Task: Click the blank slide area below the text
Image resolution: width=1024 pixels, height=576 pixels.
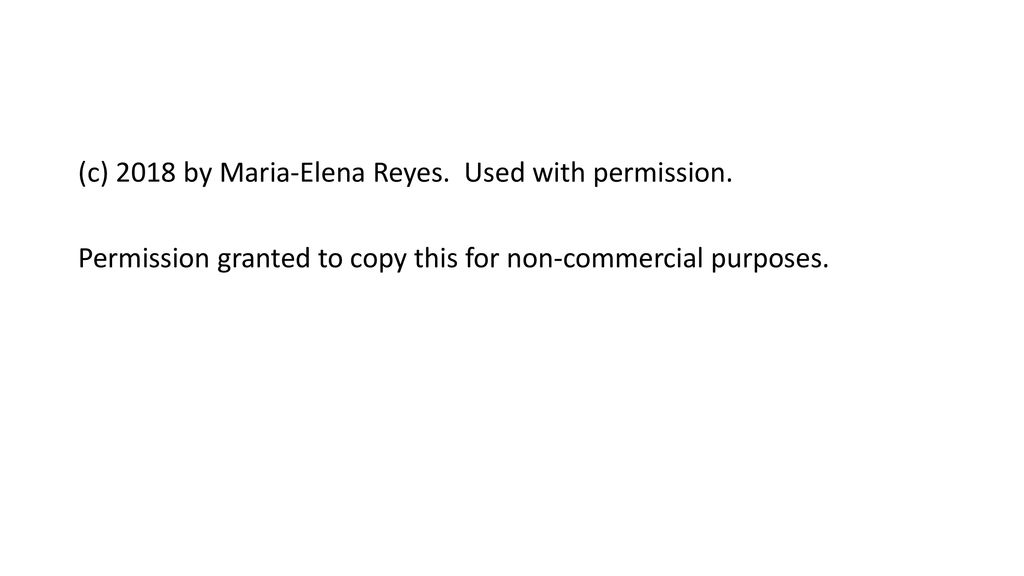Action: click(x=512, y=424)
